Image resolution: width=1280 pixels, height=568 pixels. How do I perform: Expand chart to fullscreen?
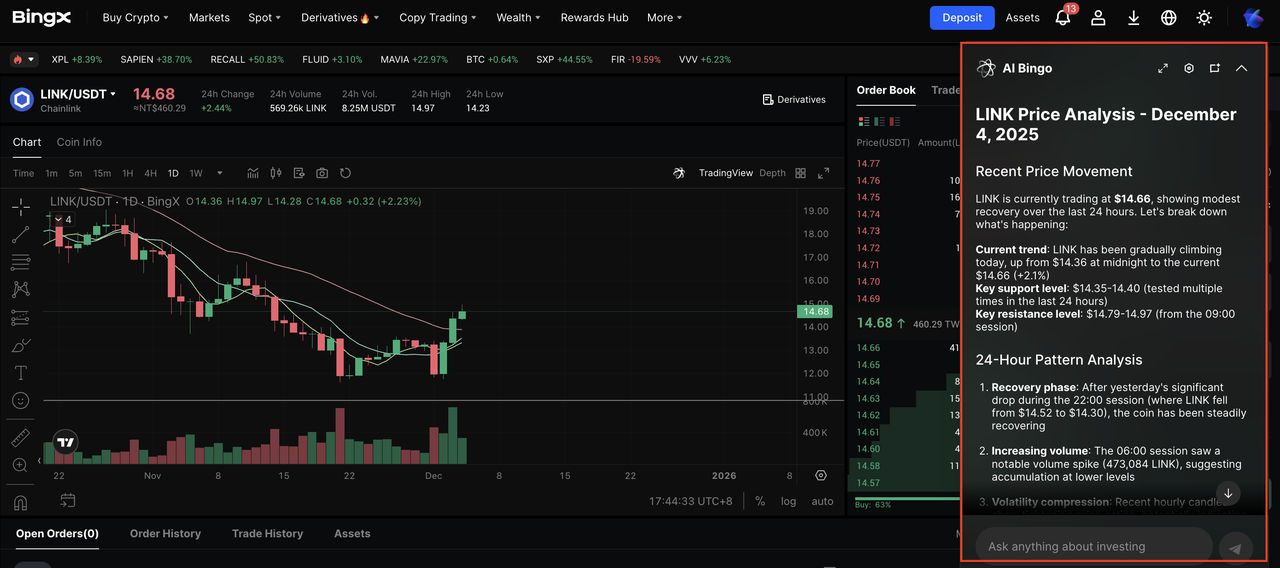[824, 173]
